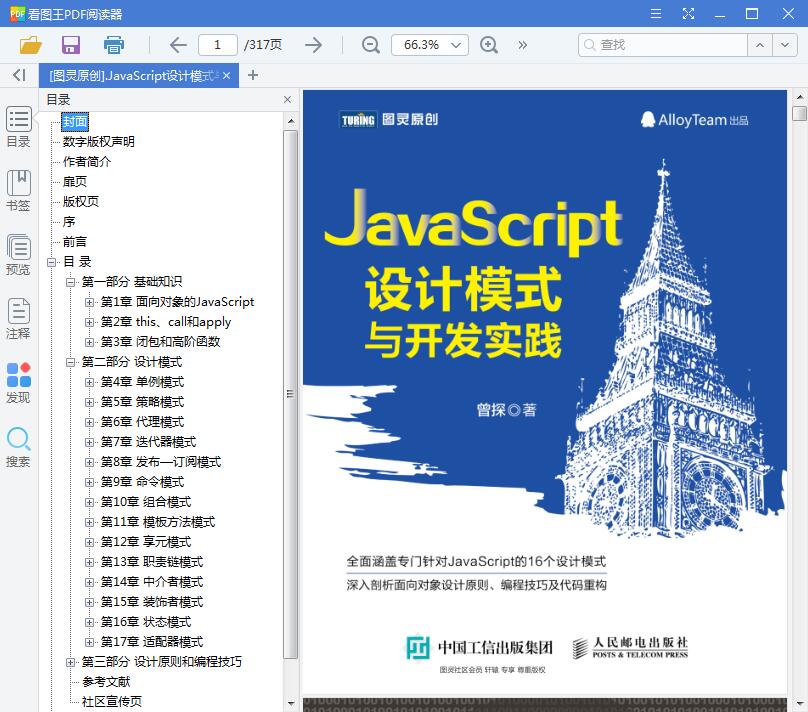Click the document view scrollbar thumb

[799, 113]
